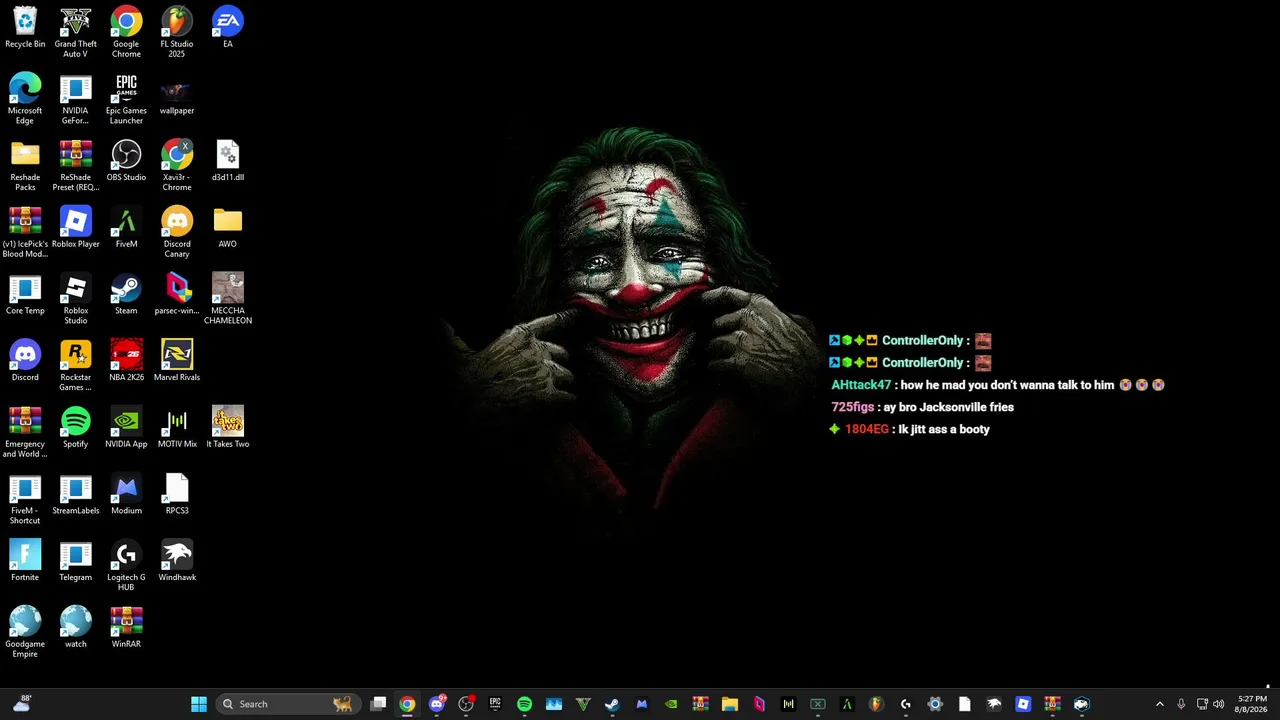Select the wallpaper image file on the desktop
Screen dimensions: 1280x720
tap(177, 95)
